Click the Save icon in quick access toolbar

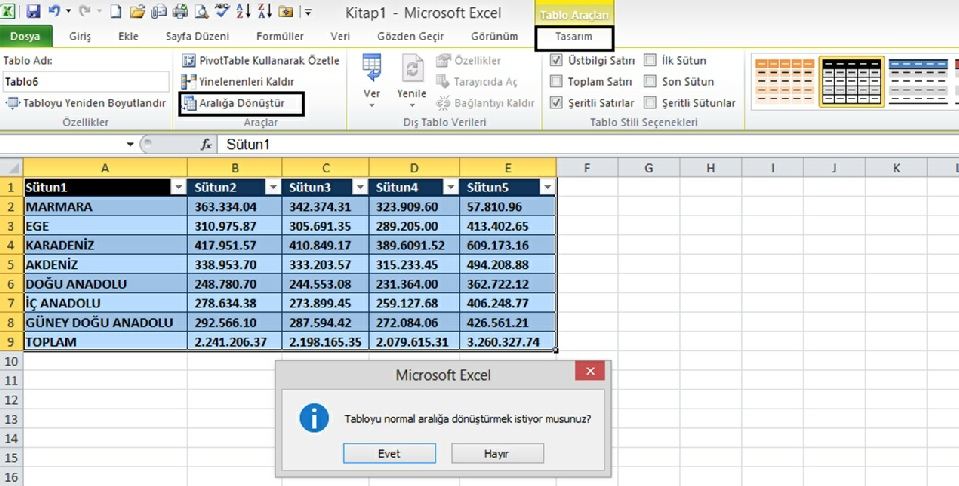[x=32, y=11]
